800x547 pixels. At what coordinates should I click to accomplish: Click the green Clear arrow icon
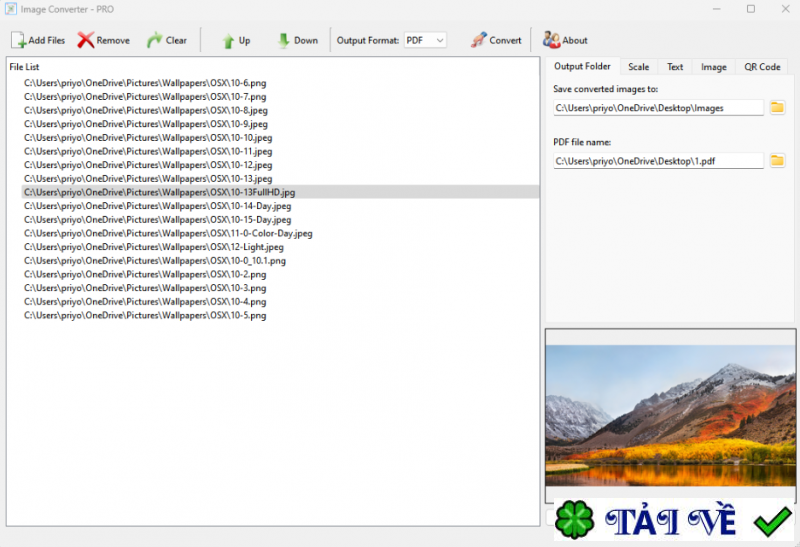tap(154, 40)
